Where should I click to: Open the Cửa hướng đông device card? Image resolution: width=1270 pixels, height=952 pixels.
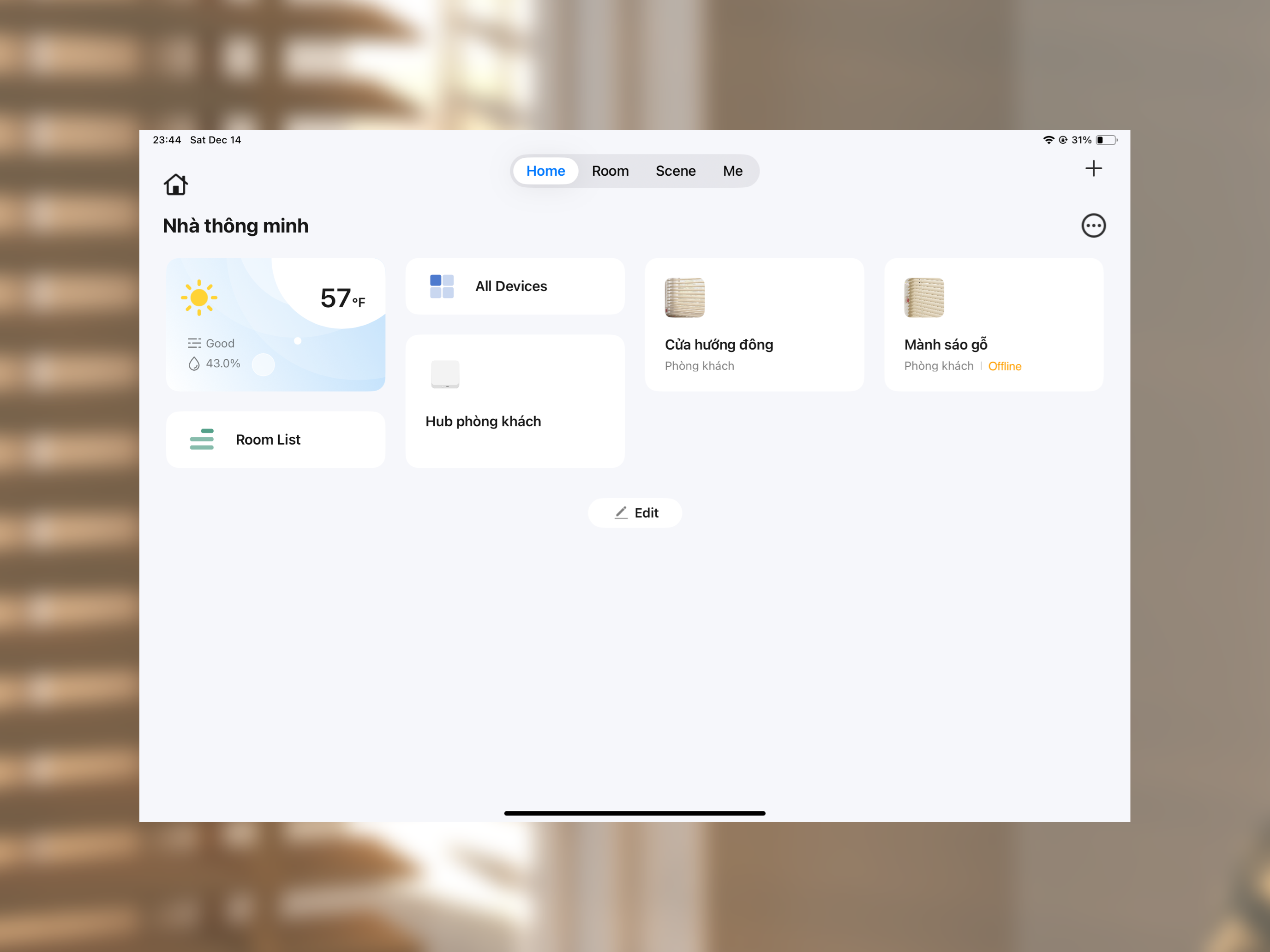[x=755, y=325]
